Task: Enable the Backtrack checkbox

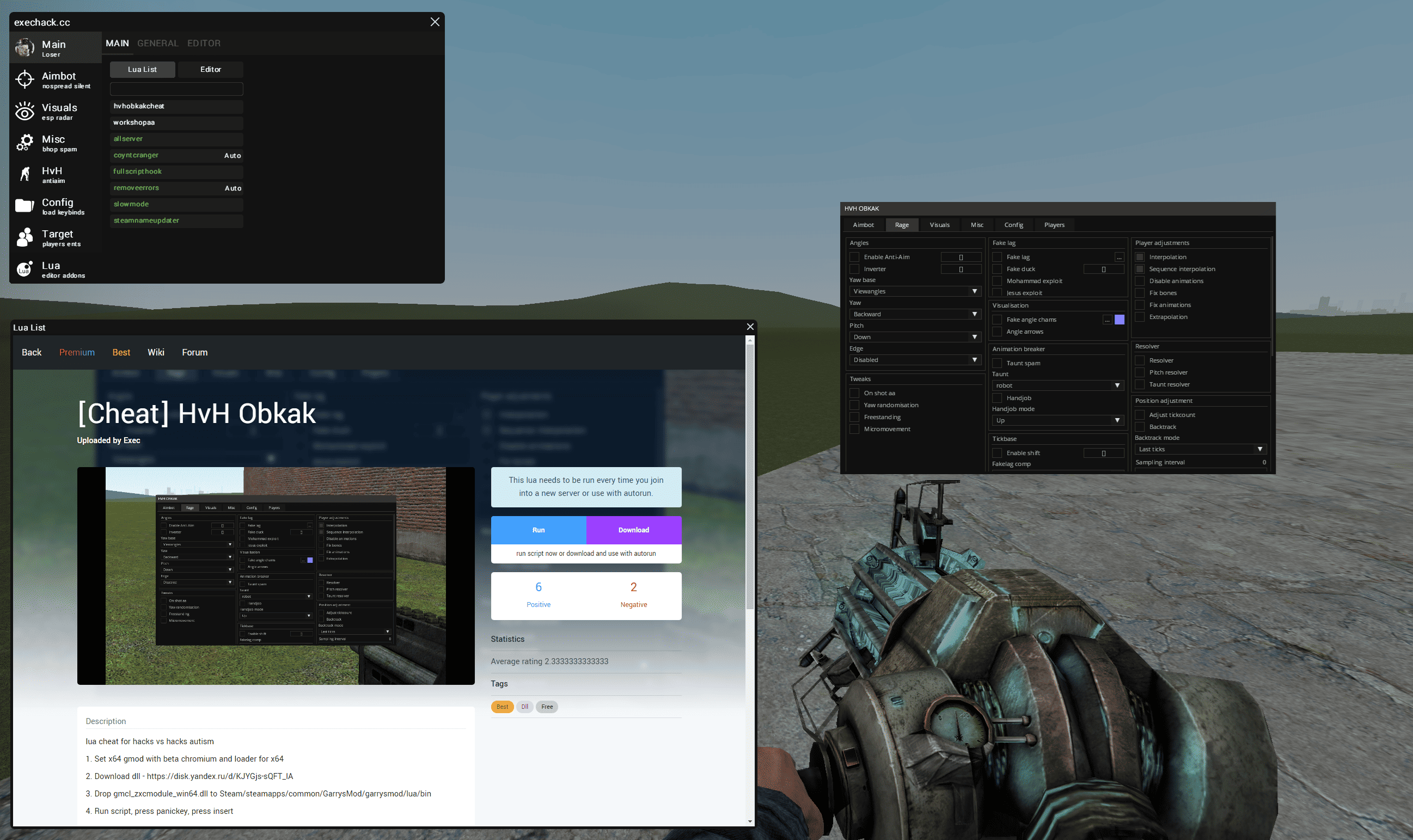Action: pyautogui.click(x=1140, y=427)
